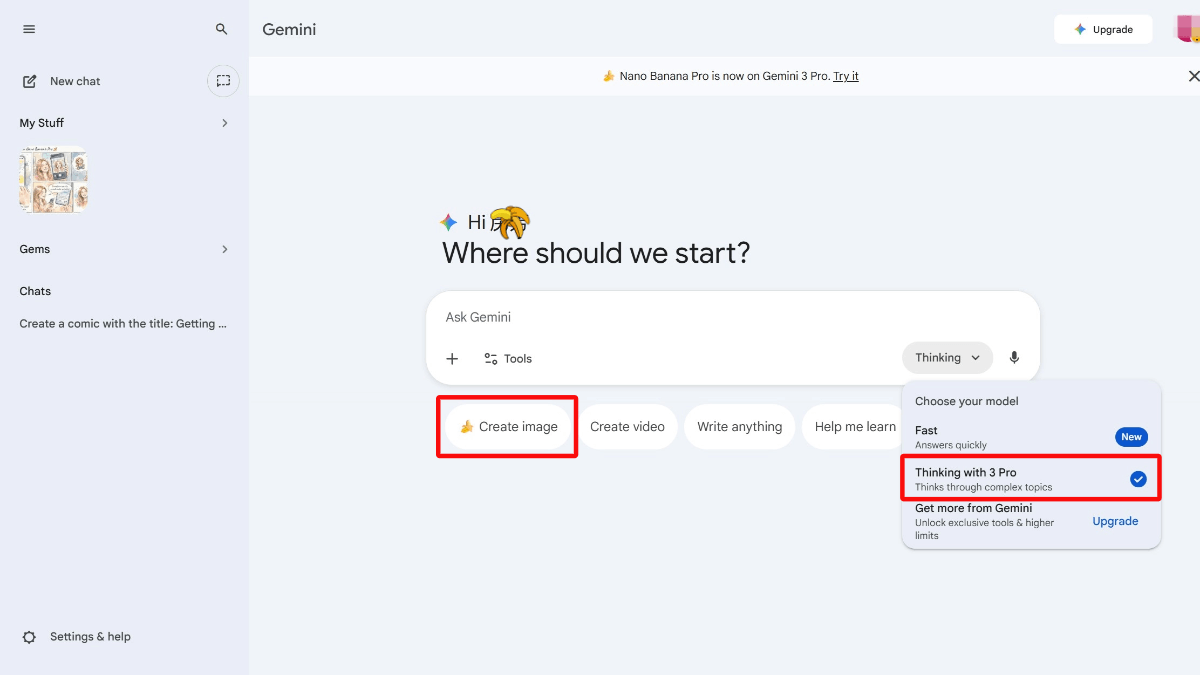Open the Tools option in the prompt bar
Viewport: 1200px width, 675px height.
pos(507,358)
